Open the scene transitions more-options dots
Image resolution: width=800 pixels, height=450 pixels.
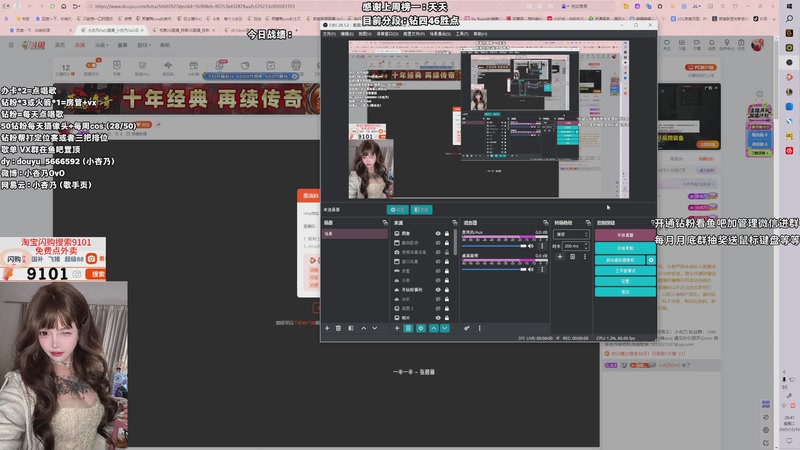pos(585,257)
